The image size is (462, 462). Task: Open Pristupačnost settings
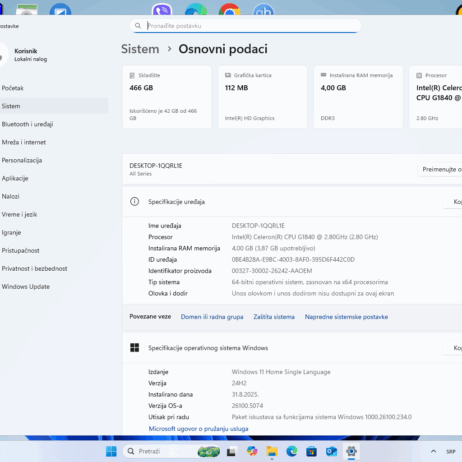54,250
